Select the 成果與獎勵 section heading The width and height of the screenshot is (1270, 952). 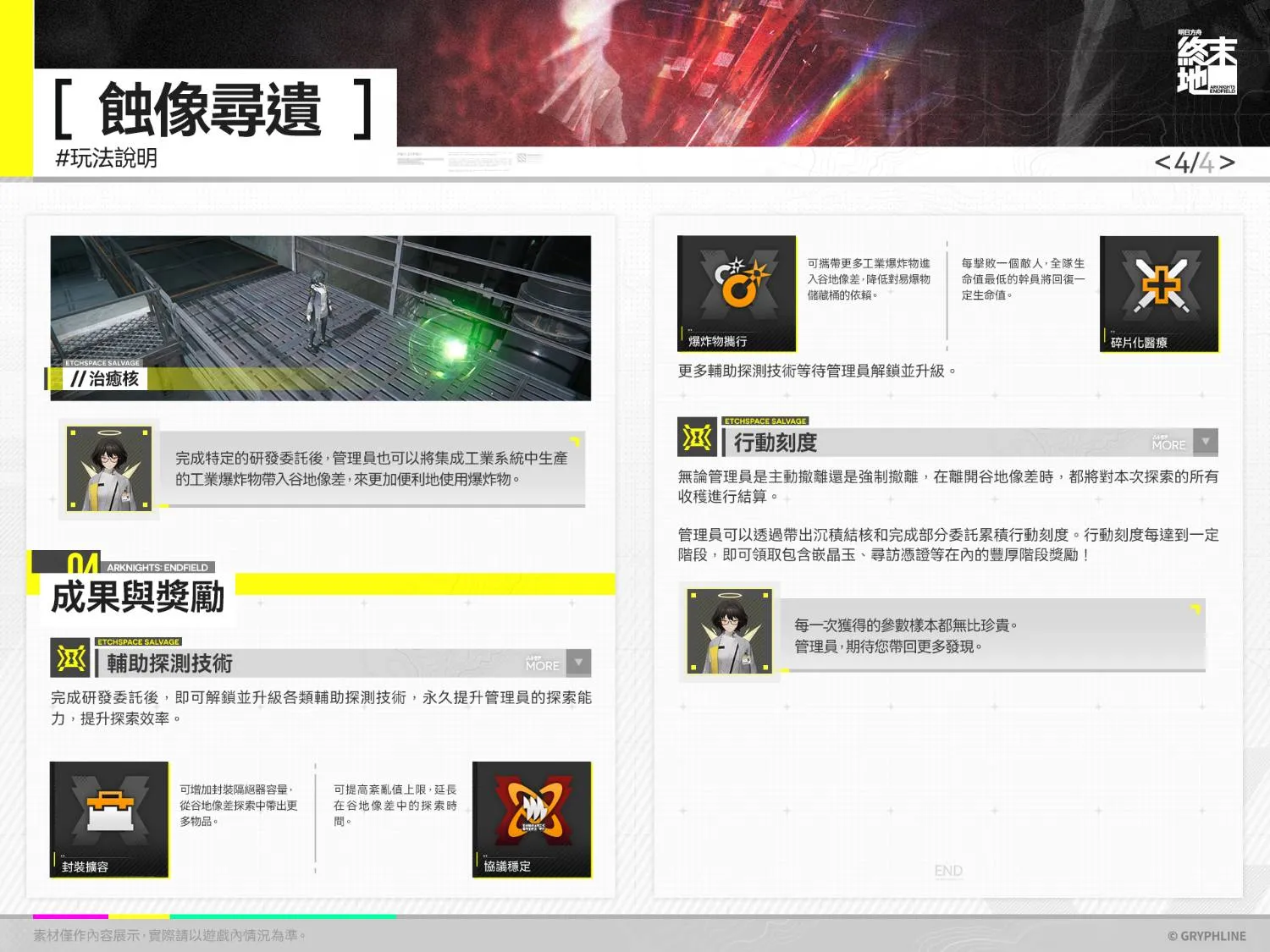coord(137,597)
